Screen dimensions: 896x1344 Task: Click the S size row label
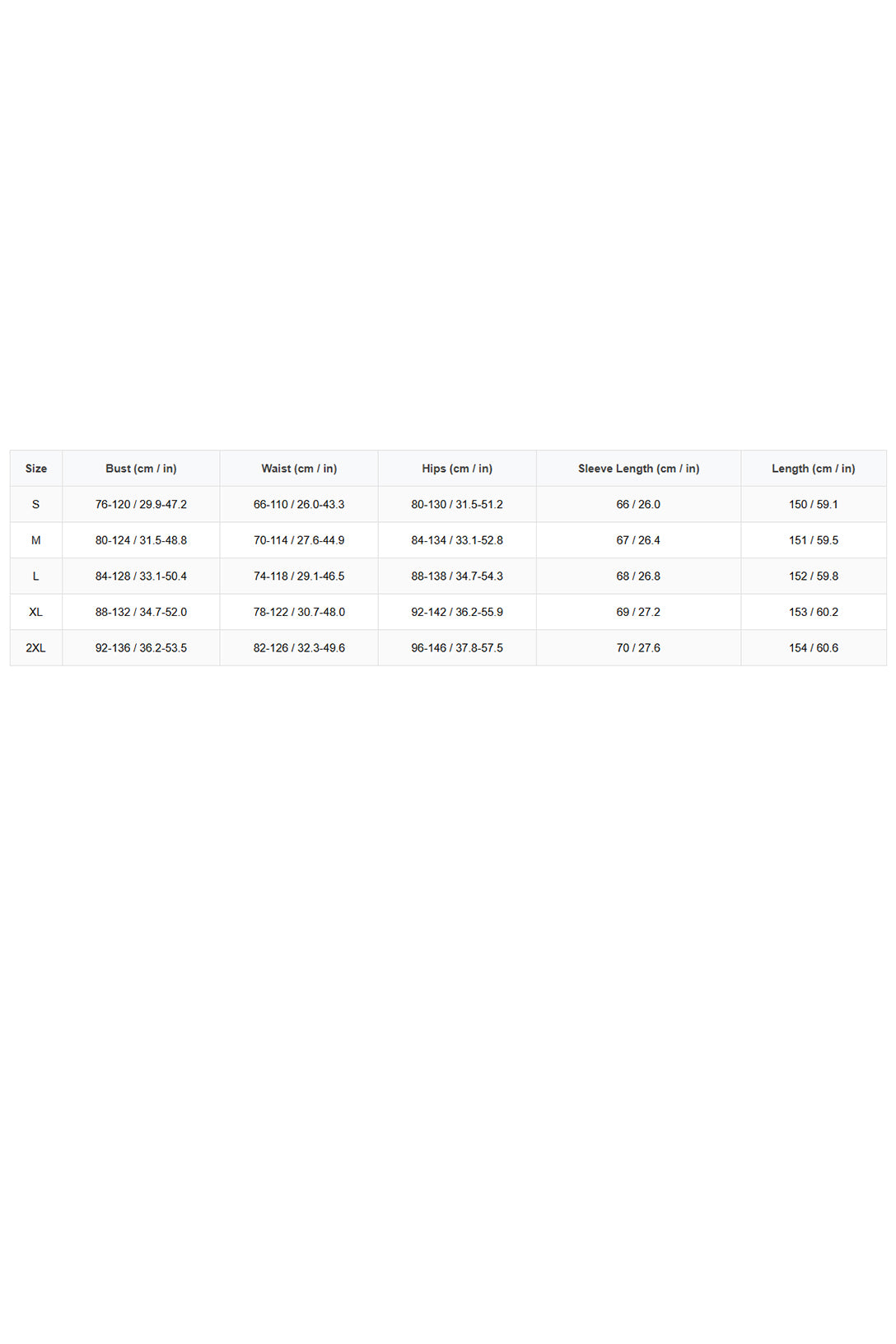click(x=36, y=504)
